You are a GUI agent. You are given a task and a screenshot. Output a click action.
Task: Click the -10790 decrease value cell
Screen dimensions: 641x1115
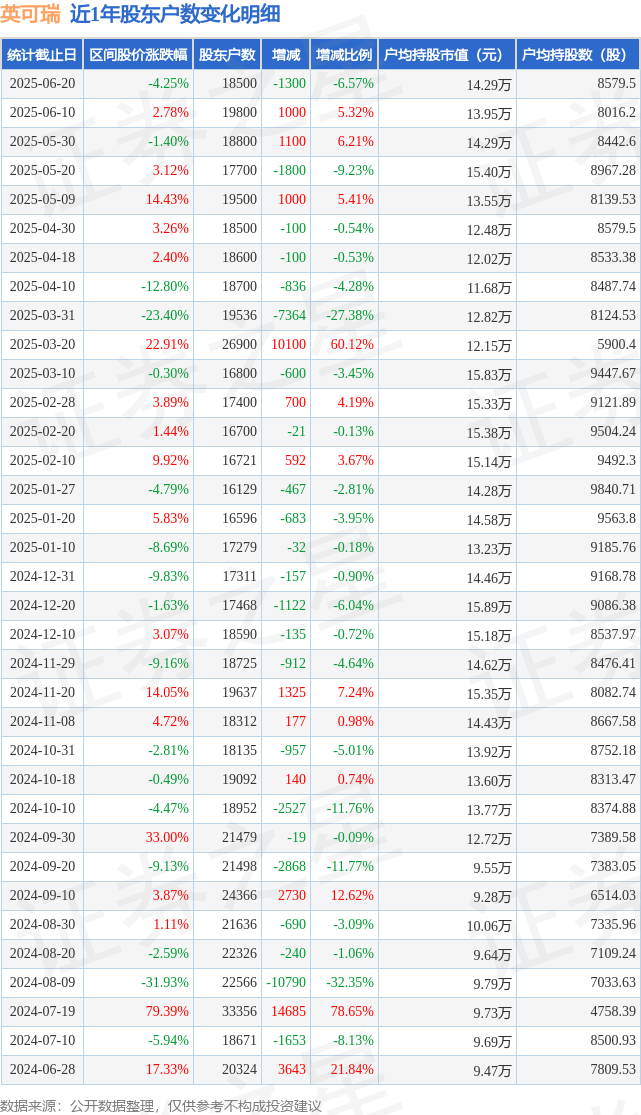(287, 982)
